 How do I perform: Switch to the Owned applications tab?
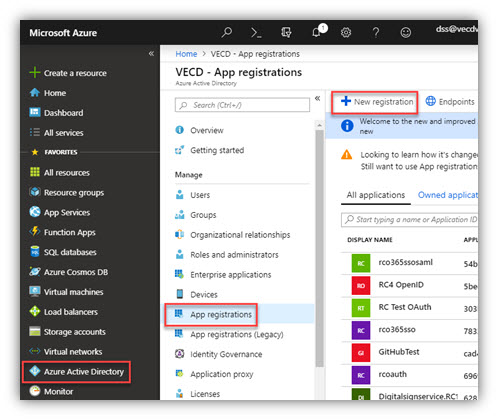448,195
